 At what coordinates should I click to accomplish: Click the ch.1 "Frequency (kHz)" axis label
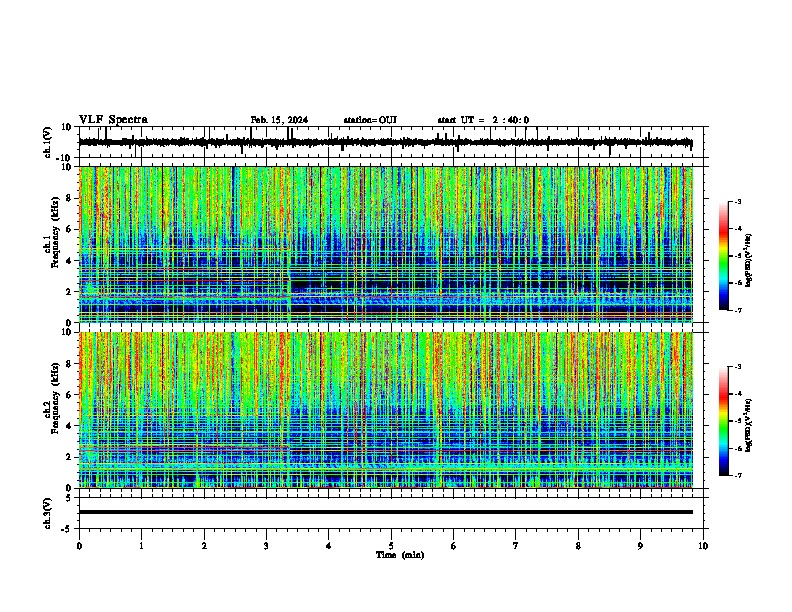(55, 233)
